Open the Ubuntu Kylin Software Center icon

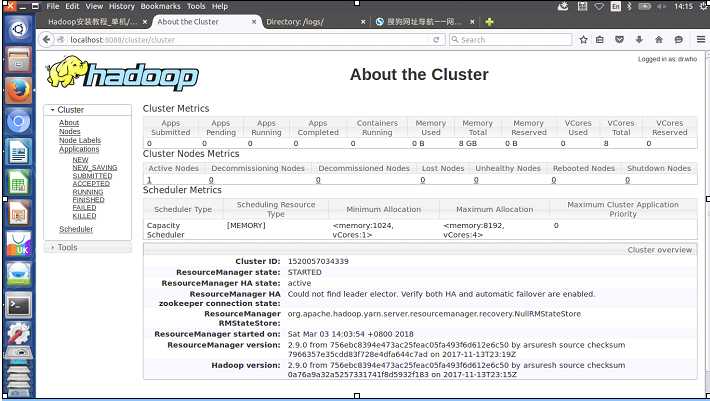(19, 244)
